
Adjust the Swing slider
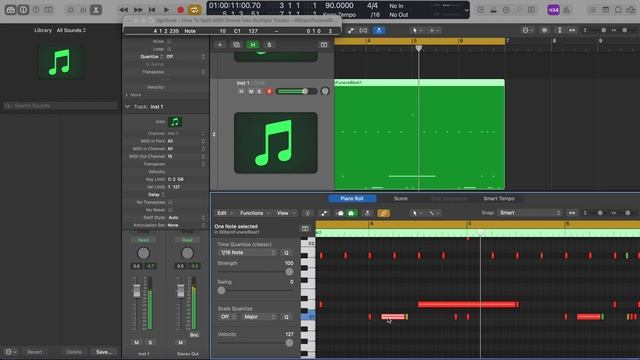pyautogui.click(x=255, y=291)
